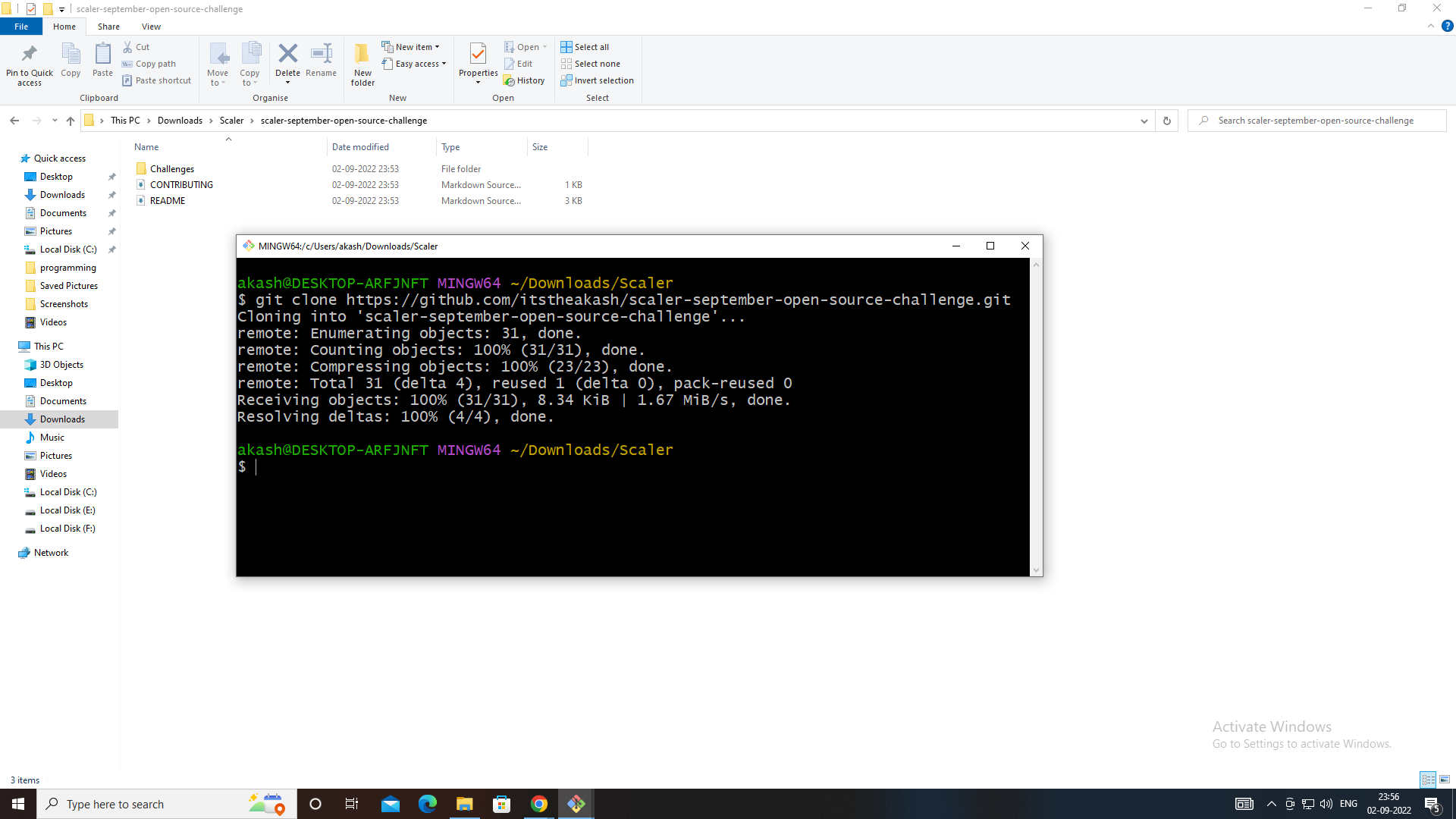Paste from clipboard using Paste icon
This screenshot has height=819, width=1456.
[x=102, y=62]
